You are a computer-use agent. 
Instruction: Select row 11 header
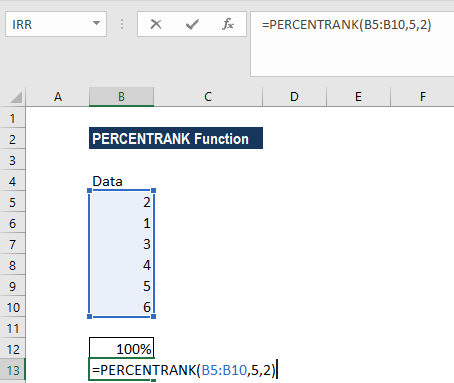click(x=13, y=328)
